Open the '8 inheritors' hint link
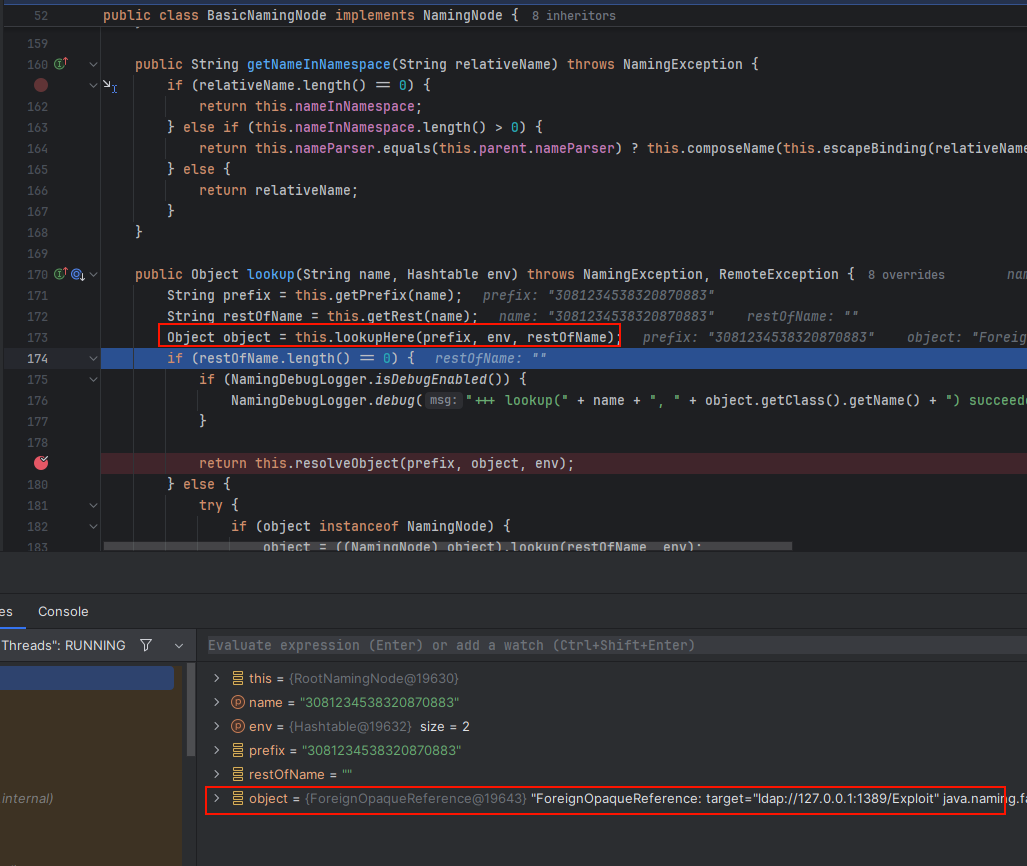The width and height of the screenshot is (1027, 866). coord(574,16)
